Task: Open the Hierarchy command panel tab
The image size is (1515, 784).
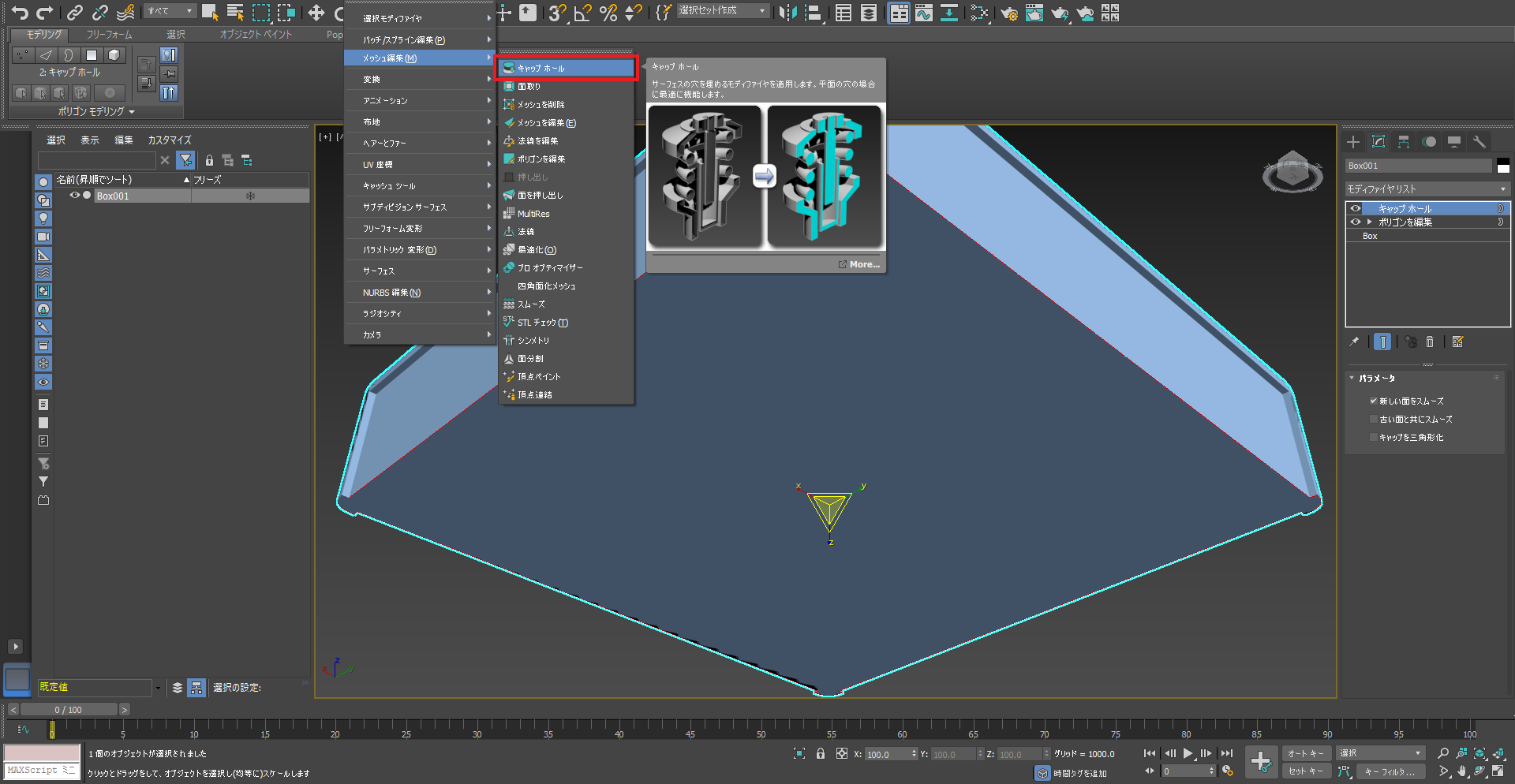Action: (x=1403, y=142)
